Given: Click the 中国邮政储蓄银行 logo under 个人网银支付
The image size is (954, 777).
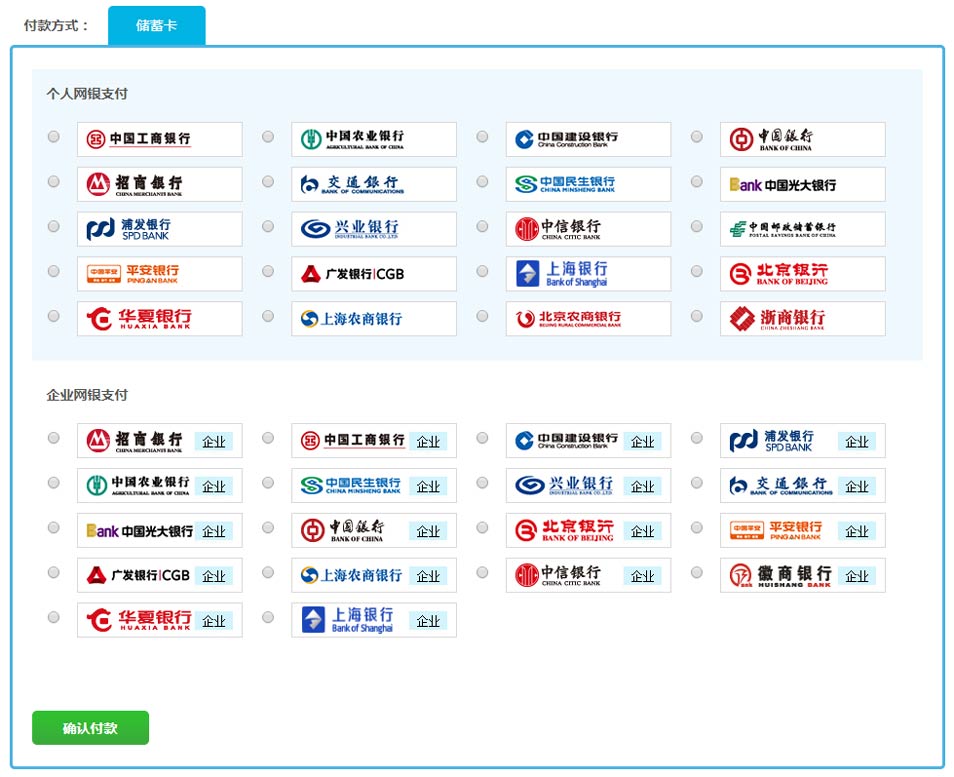Looking at the screenshot, I should 803,229.
